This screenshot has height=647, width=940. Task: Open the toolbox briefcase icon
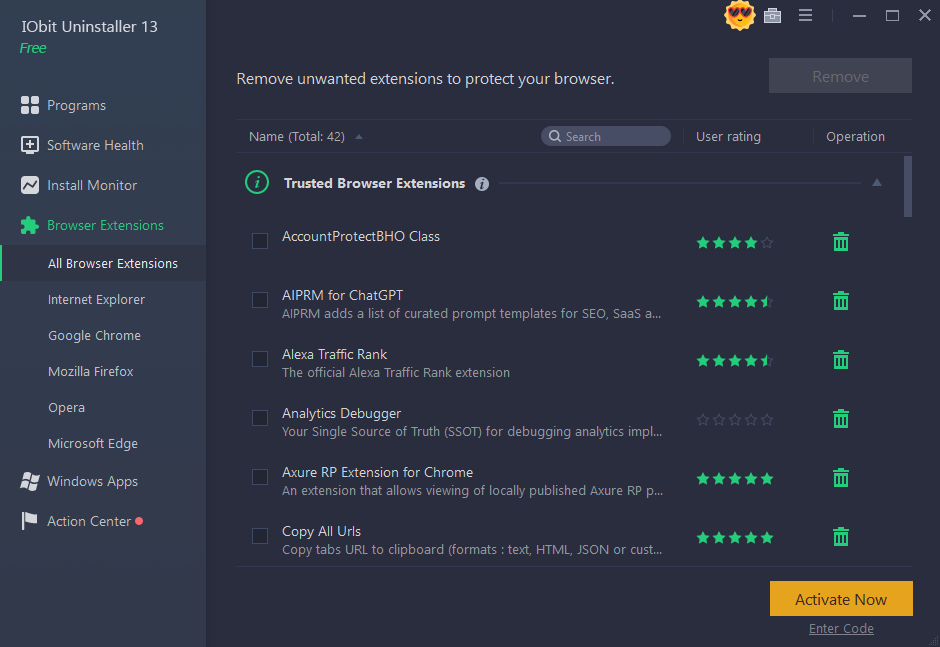[772, 16]
